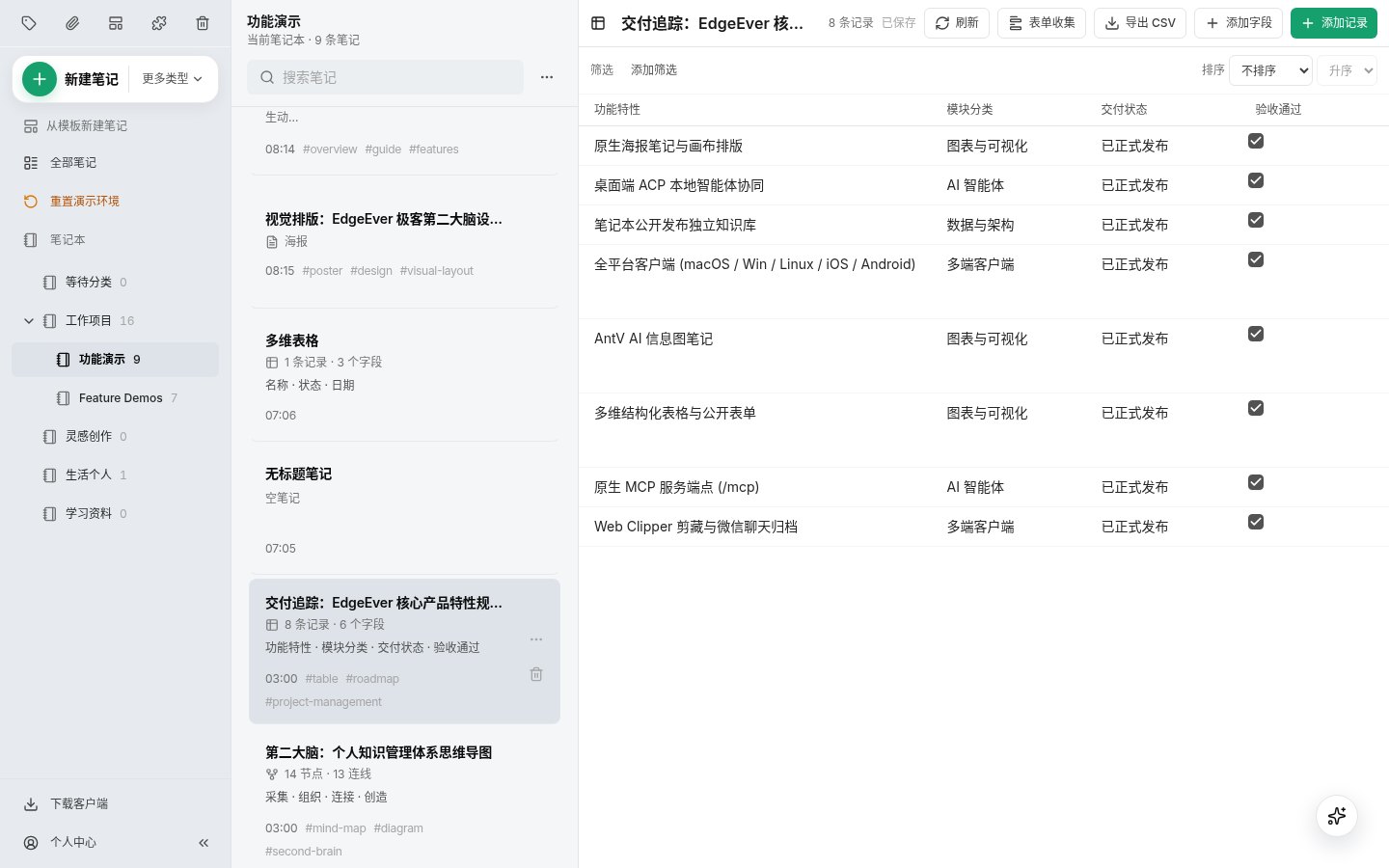
Task: Collapse the sidebar with the double chevron
Action: coord(204,843)
